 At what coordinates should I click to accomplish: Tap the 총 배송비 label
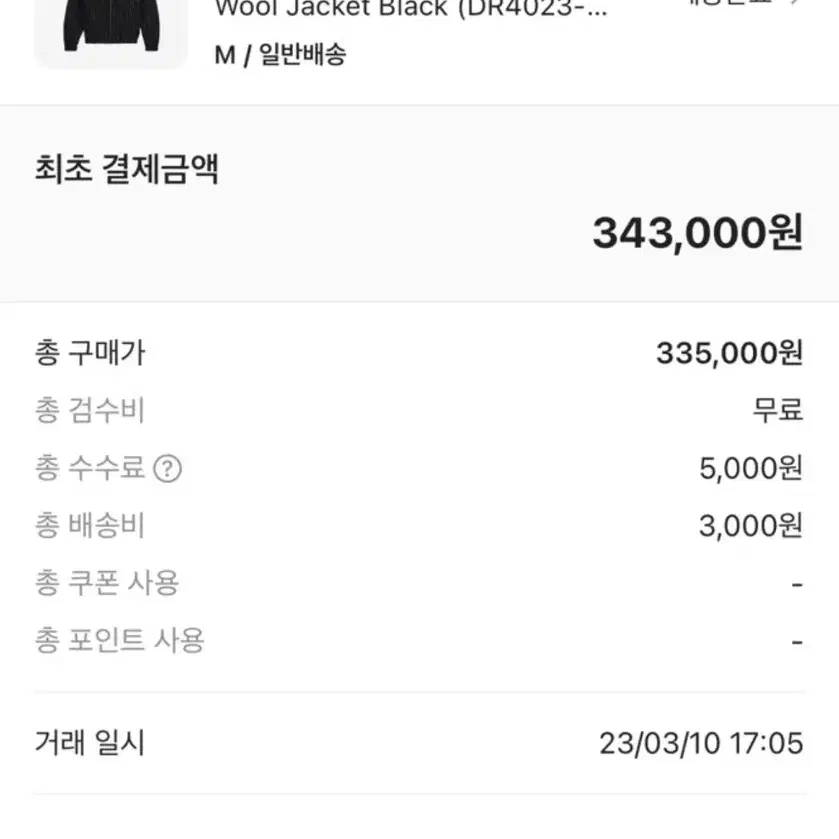click(90, 525)
